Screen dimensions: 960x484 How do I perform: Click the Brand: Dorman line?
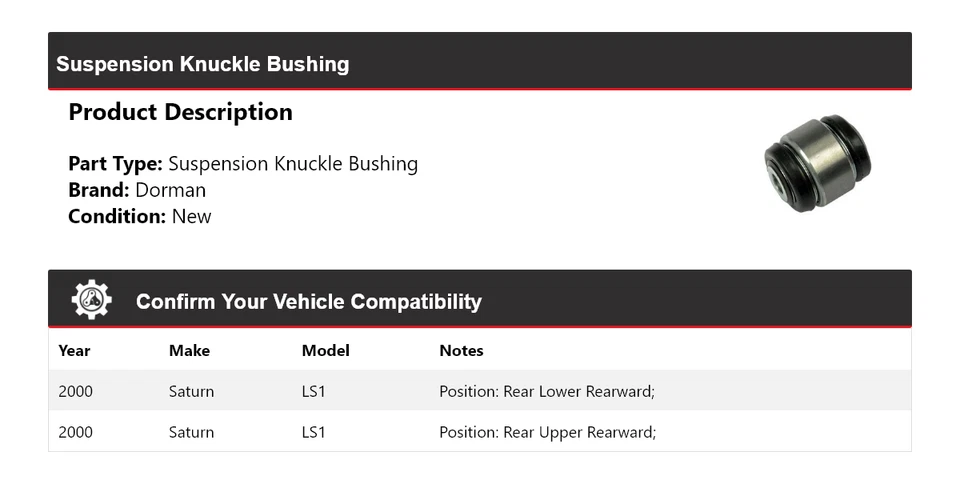click(137, 190)
